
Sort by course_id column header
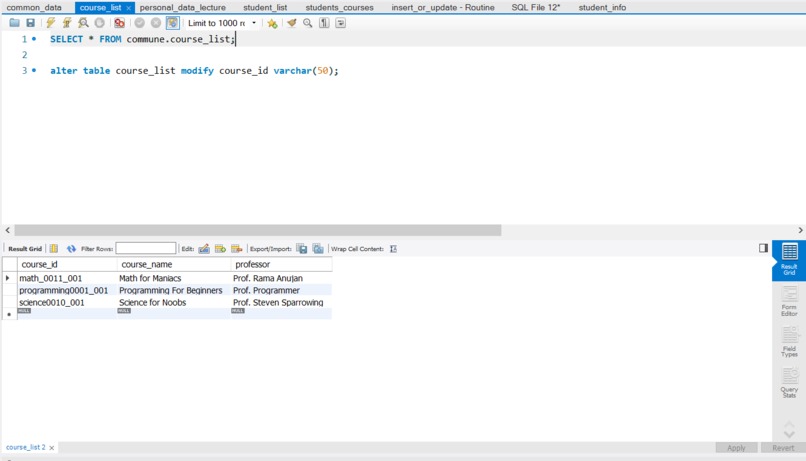click(67, 264)
